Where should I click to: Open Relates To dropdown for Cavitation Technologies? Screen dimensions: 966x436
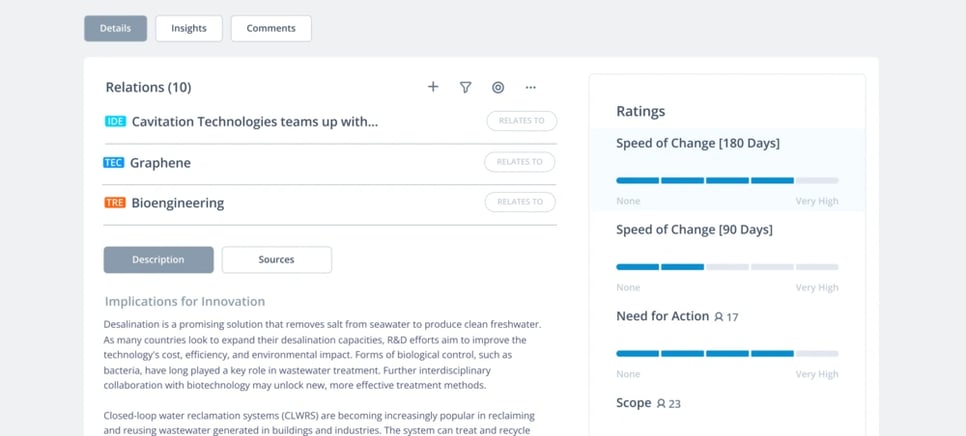coord(521,121)
